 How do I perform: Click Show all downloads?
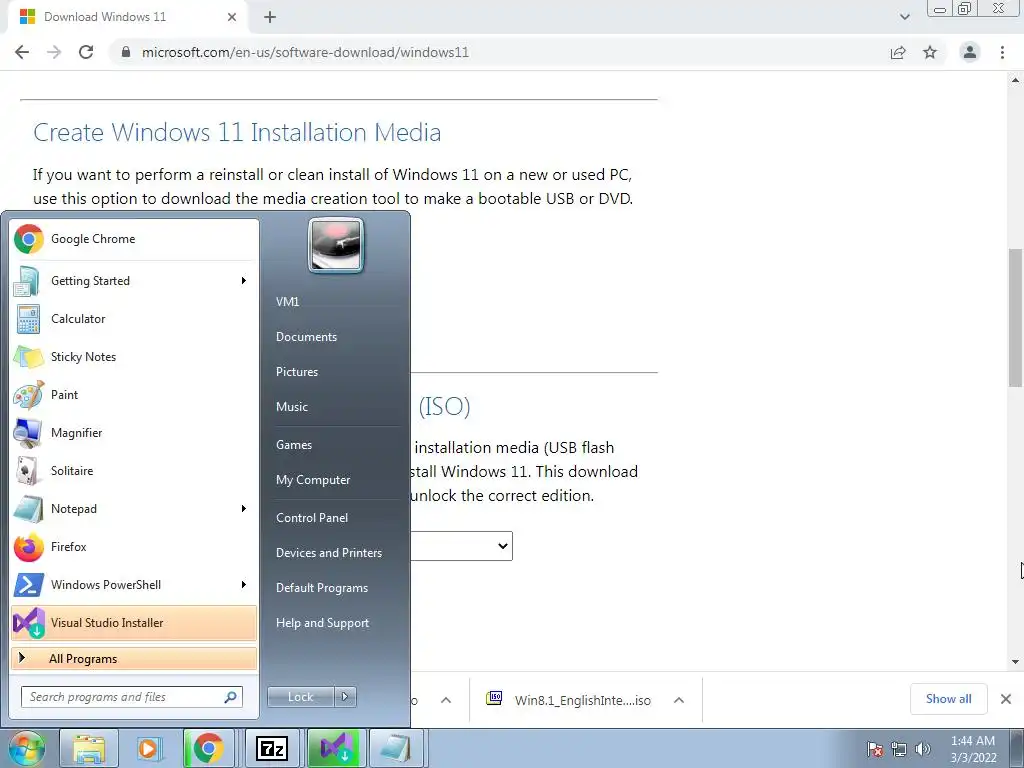pos(948,699)
